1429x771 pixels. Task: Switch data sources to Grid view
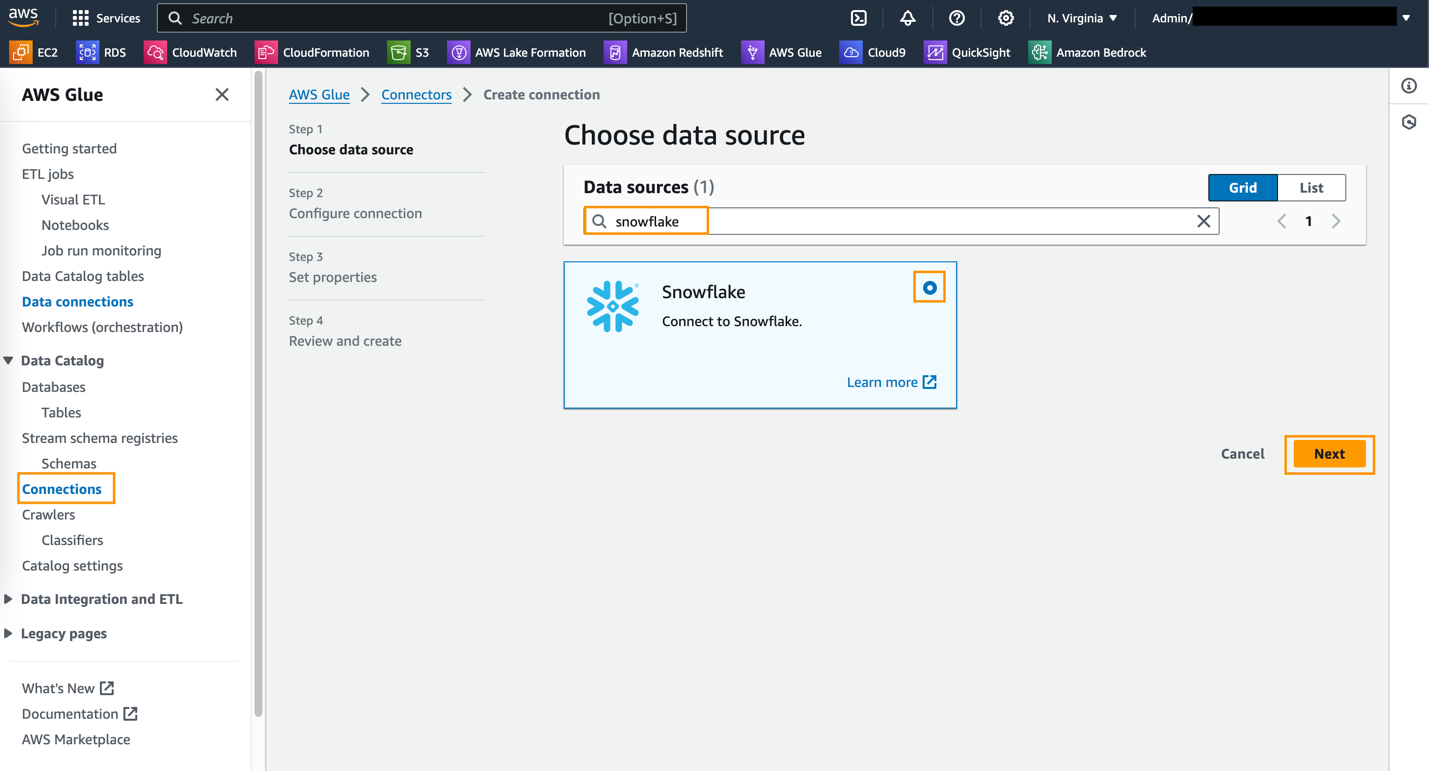click(1243, 188)
